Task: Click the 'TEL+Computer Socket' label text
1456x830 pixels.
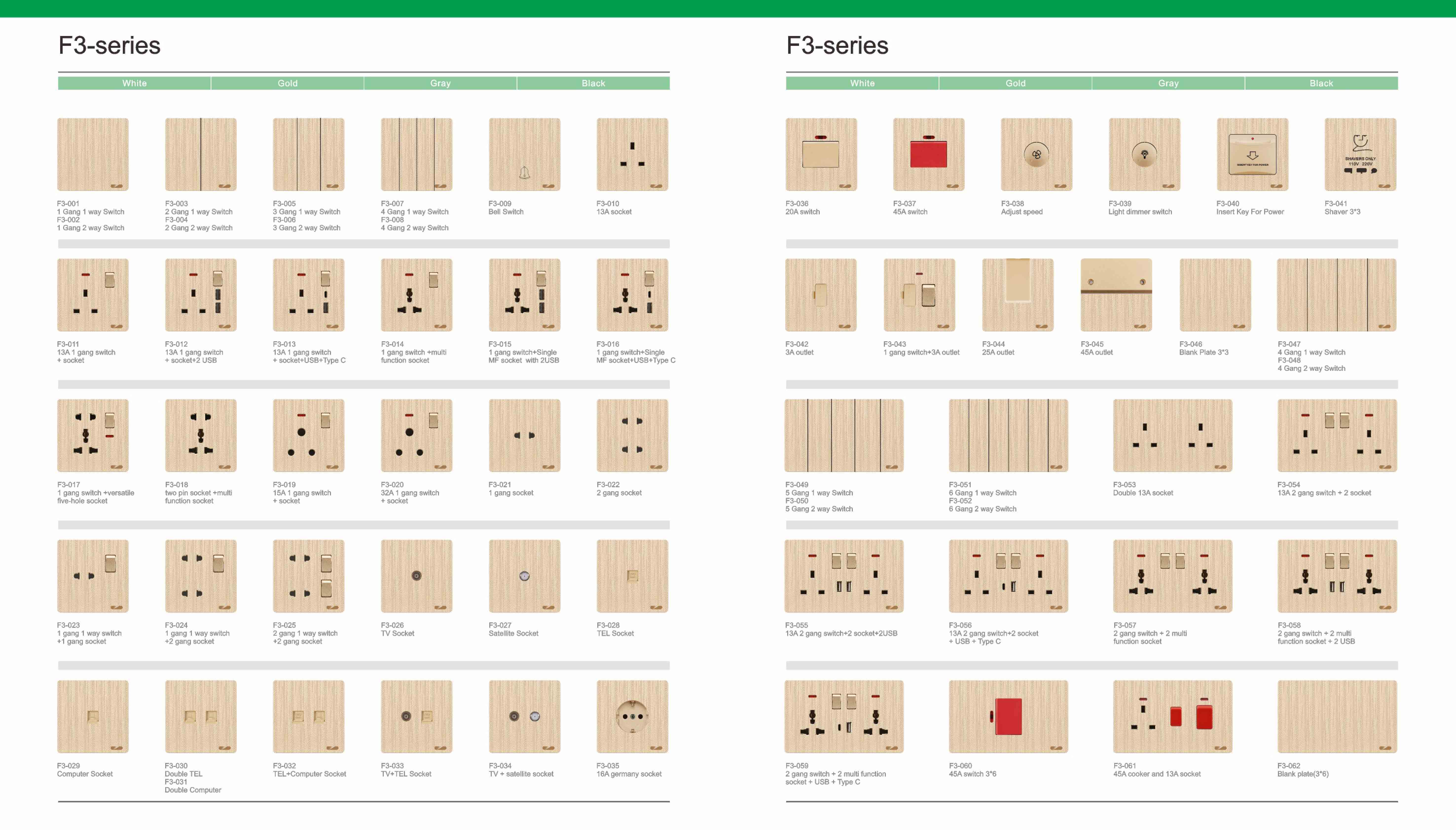Action: click(309, 774)
